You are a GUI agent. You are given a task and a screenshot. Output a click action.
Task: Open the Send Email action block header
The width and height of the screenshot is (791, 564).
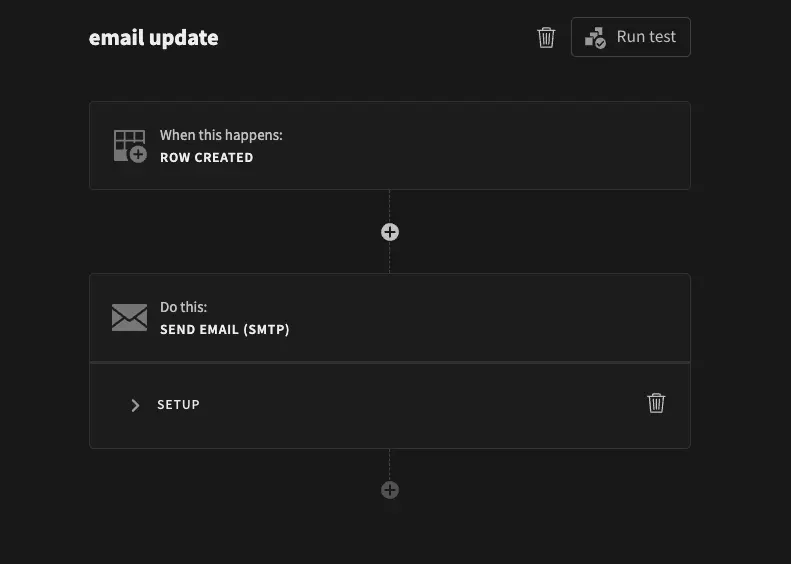point(450,318)
